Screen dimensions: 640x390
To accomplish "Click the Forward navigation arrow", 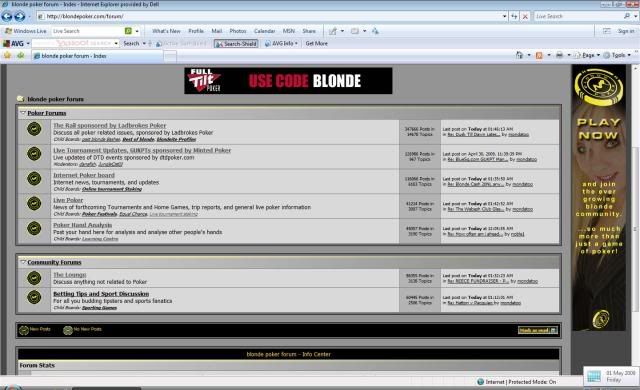I will [20, 16].
